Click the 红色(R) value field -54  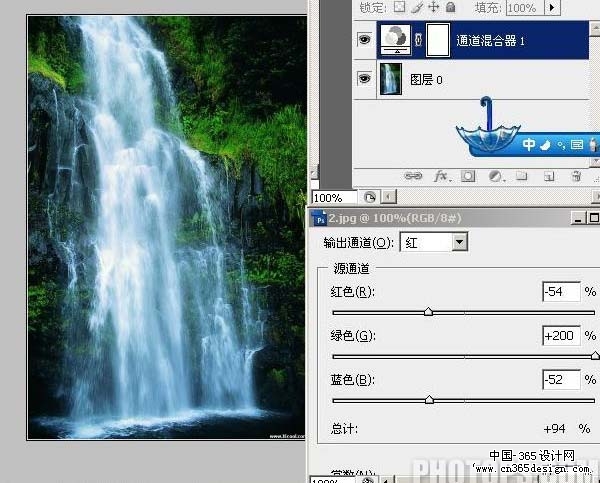tap(561, 292)
